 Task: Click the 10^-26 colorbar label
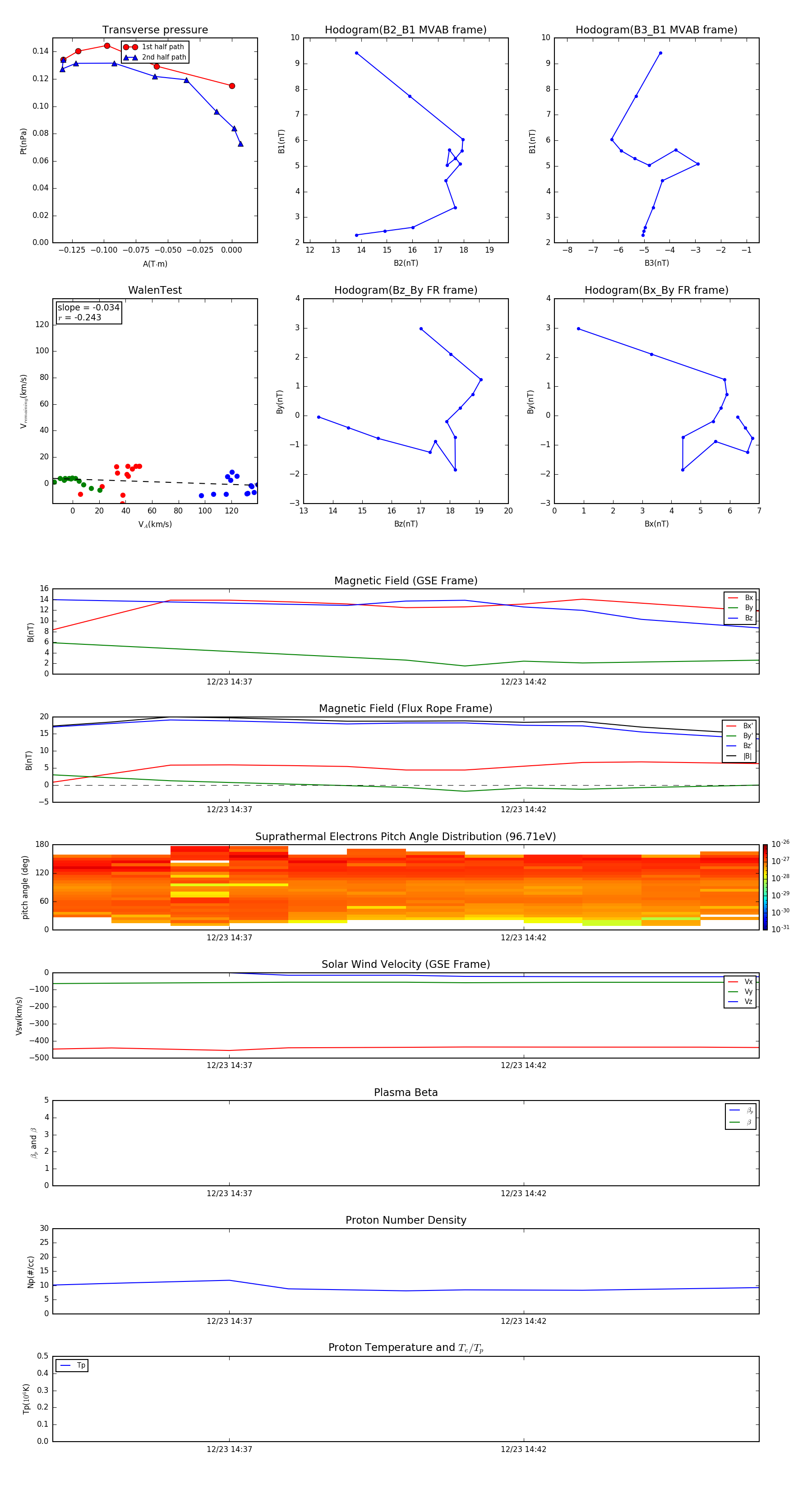pyautogui.click(x=780, y=844)
